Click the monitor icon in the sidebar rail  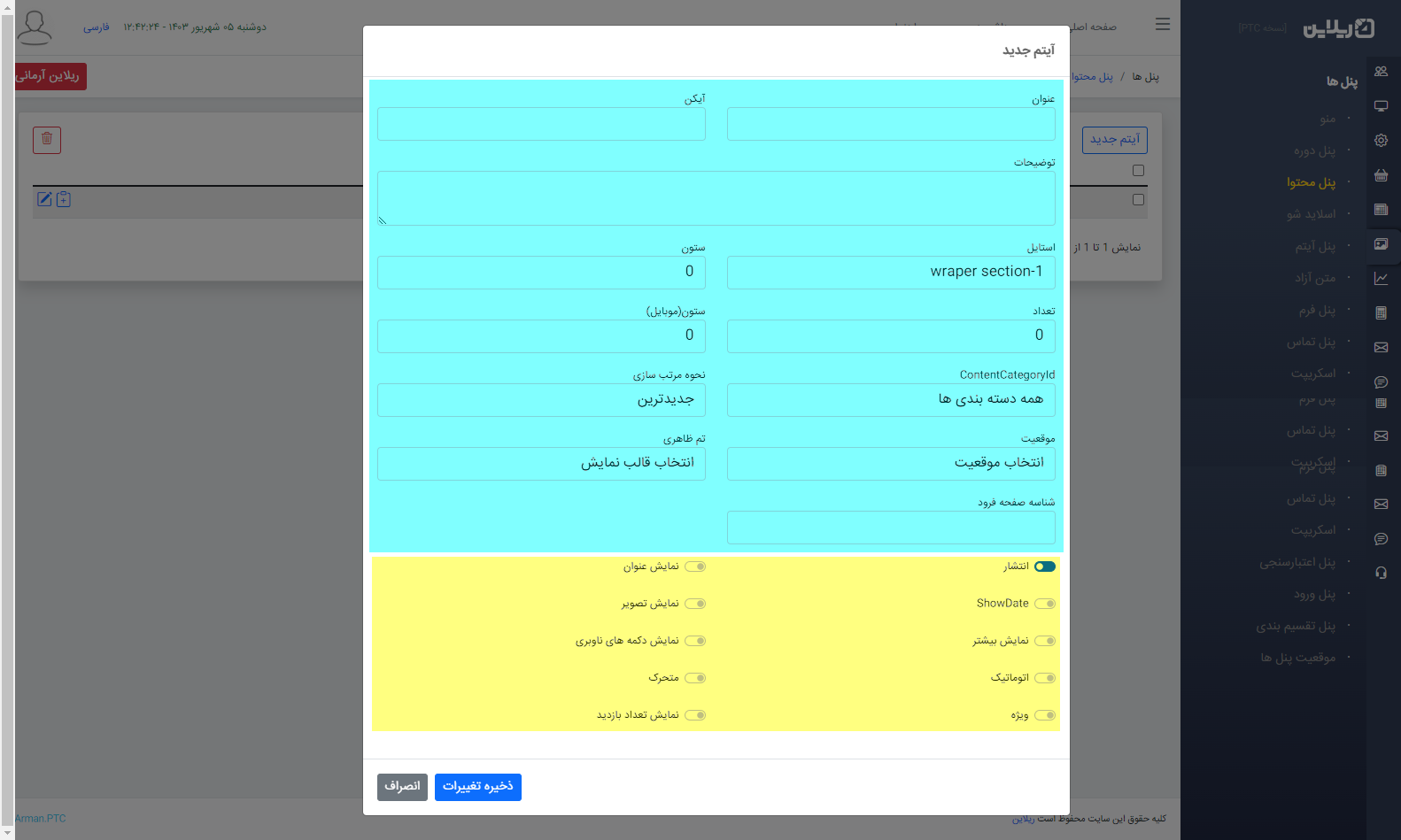[1381, 106]
